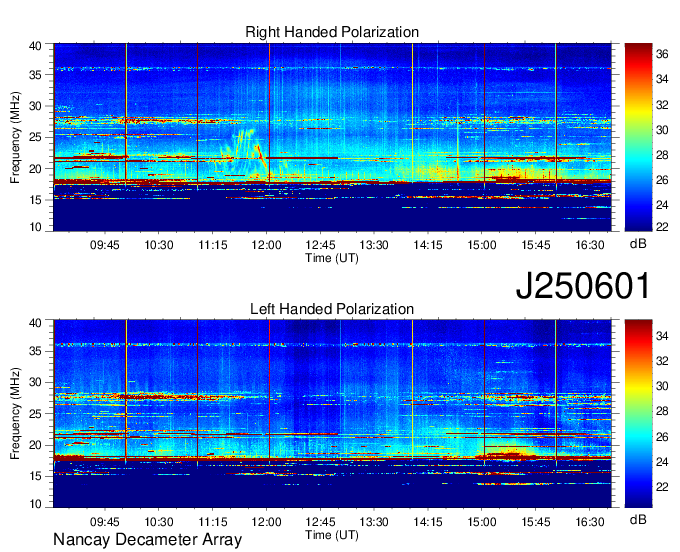Click inside the Right Handed Polarization spectrogram
The image size is (680, 552).
pyautogui.click(x=332, y=137)
